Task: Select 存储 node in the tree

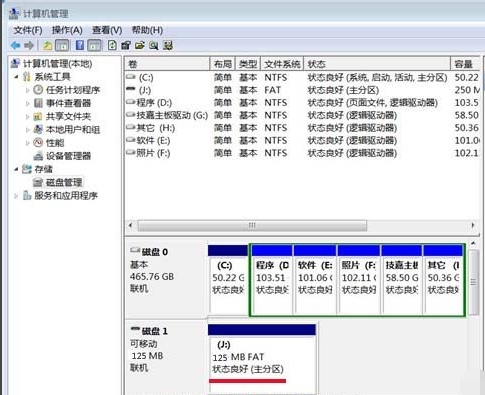Action: [x=43, y=169]
